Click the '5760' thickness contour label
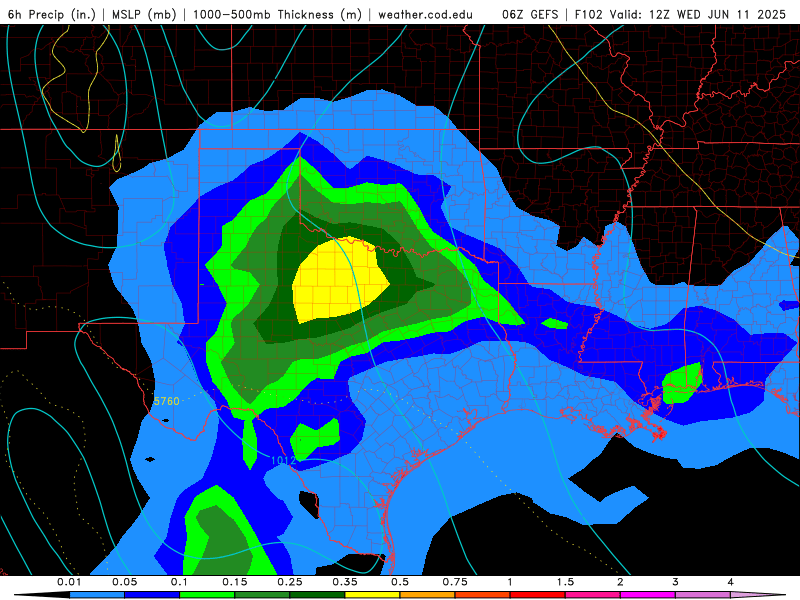Screen dimensions: 800x600 (166, 401)
